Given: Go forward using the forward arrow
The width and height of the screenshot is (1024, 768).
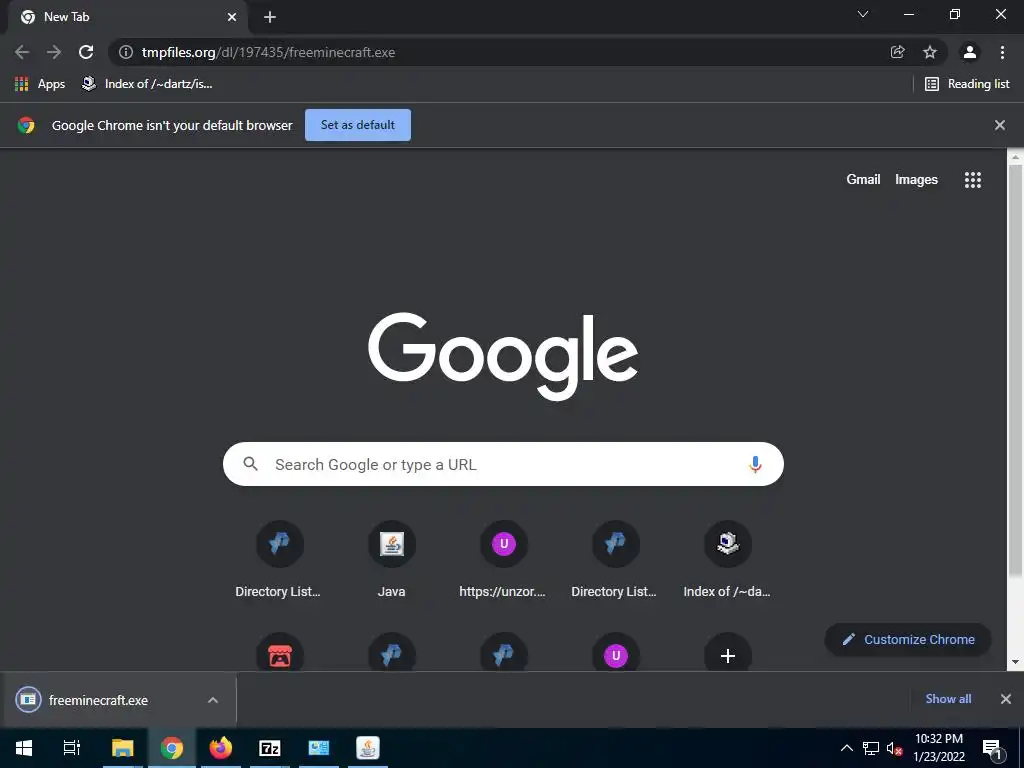Looking at the screenshot, I should 54,52.
